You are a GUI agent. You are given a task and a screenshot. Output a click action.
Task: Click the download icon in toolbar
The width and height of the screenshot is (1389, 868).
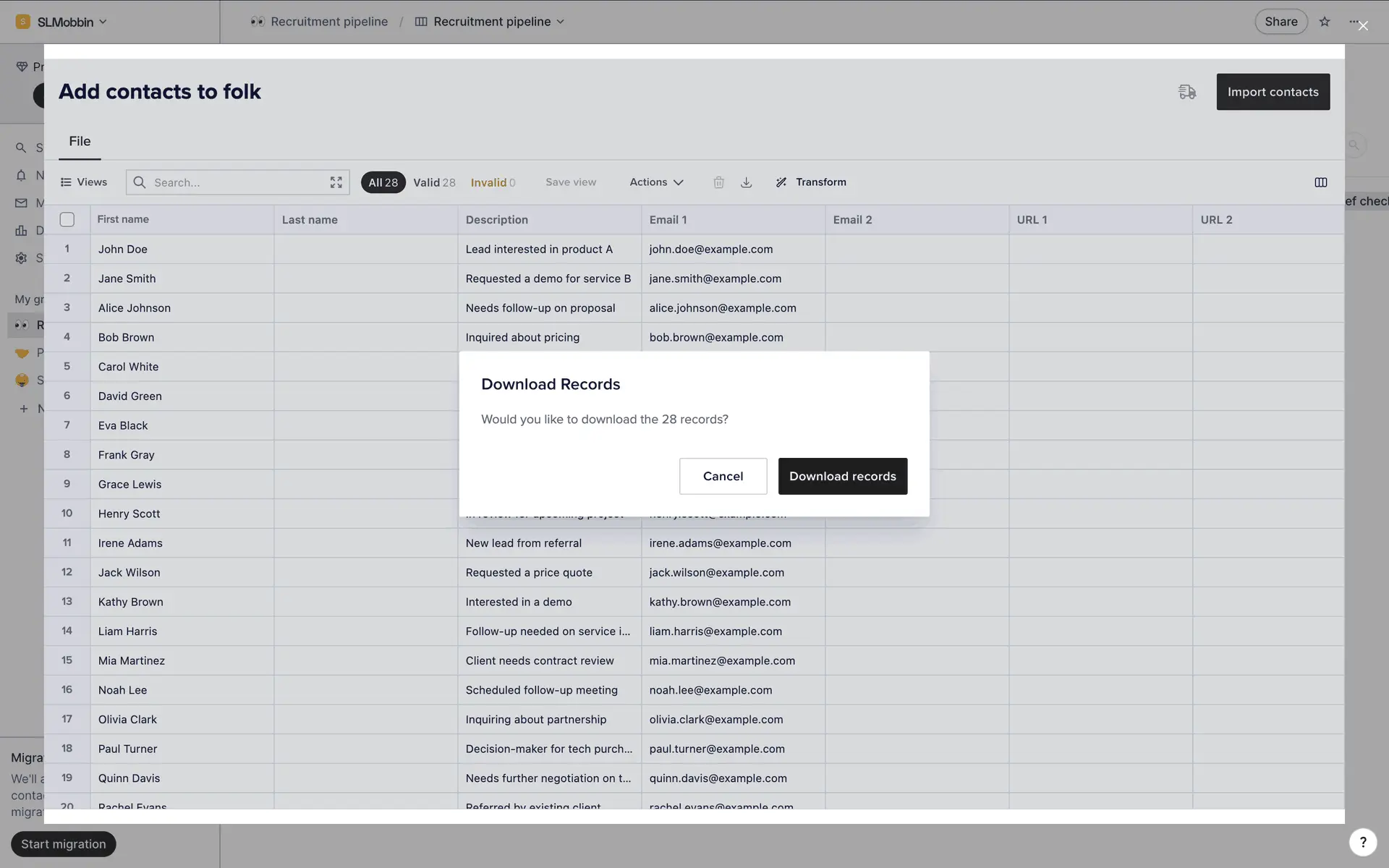tap(746, 182)
